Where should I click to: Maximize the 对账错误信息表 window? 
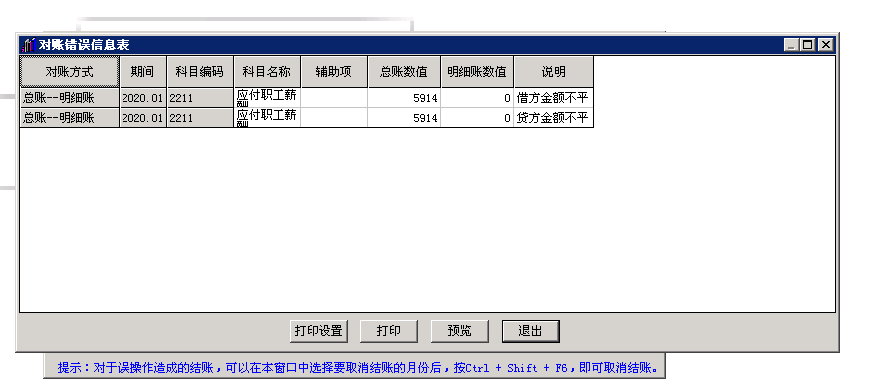coord(807,45)
